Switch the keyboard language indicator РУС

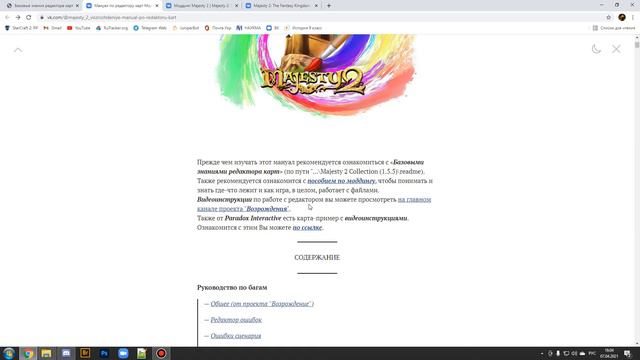pos(592,353)
